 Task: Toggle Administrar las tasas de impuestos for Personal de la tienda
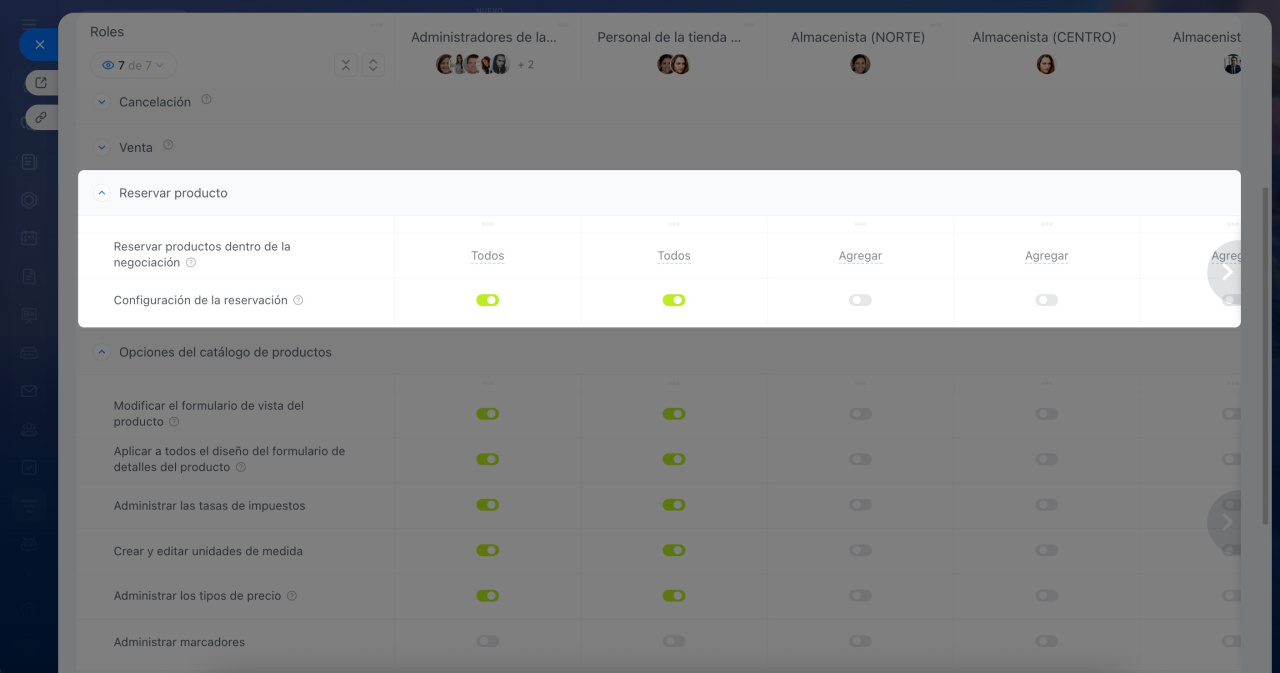pos(674,505)
